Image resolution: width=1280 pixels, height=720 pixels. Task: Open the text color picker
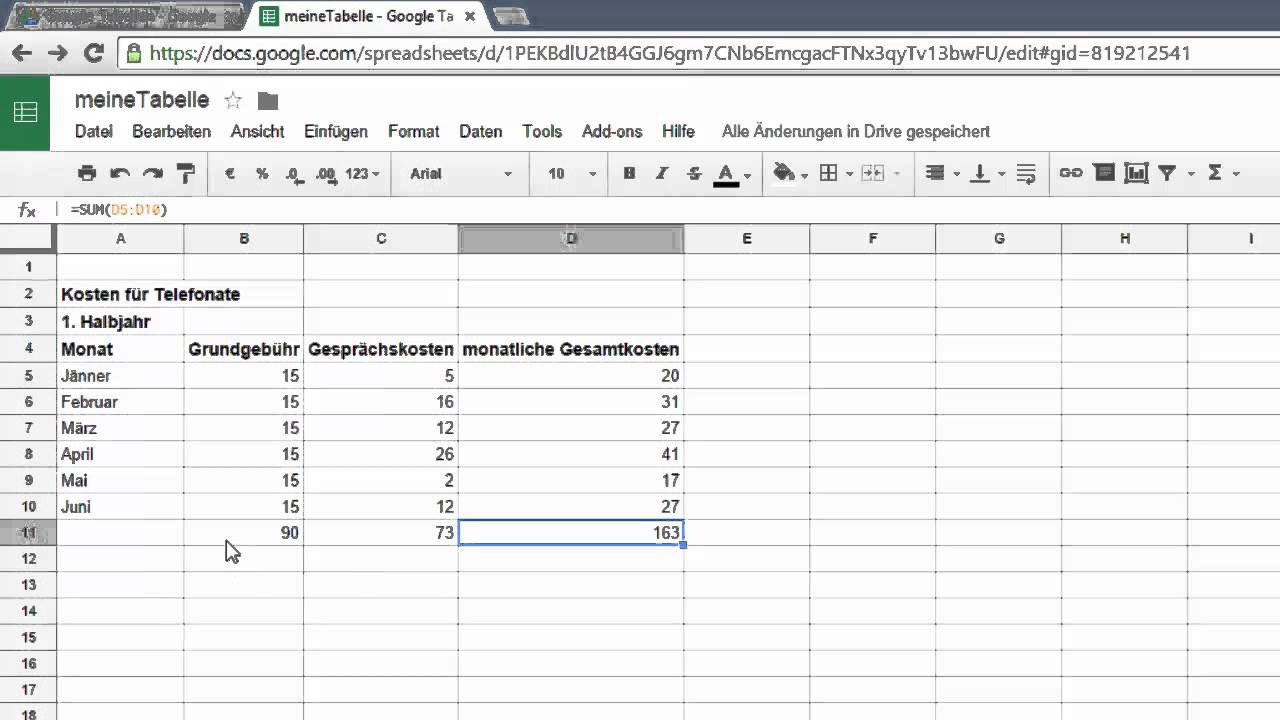point(732,174)
